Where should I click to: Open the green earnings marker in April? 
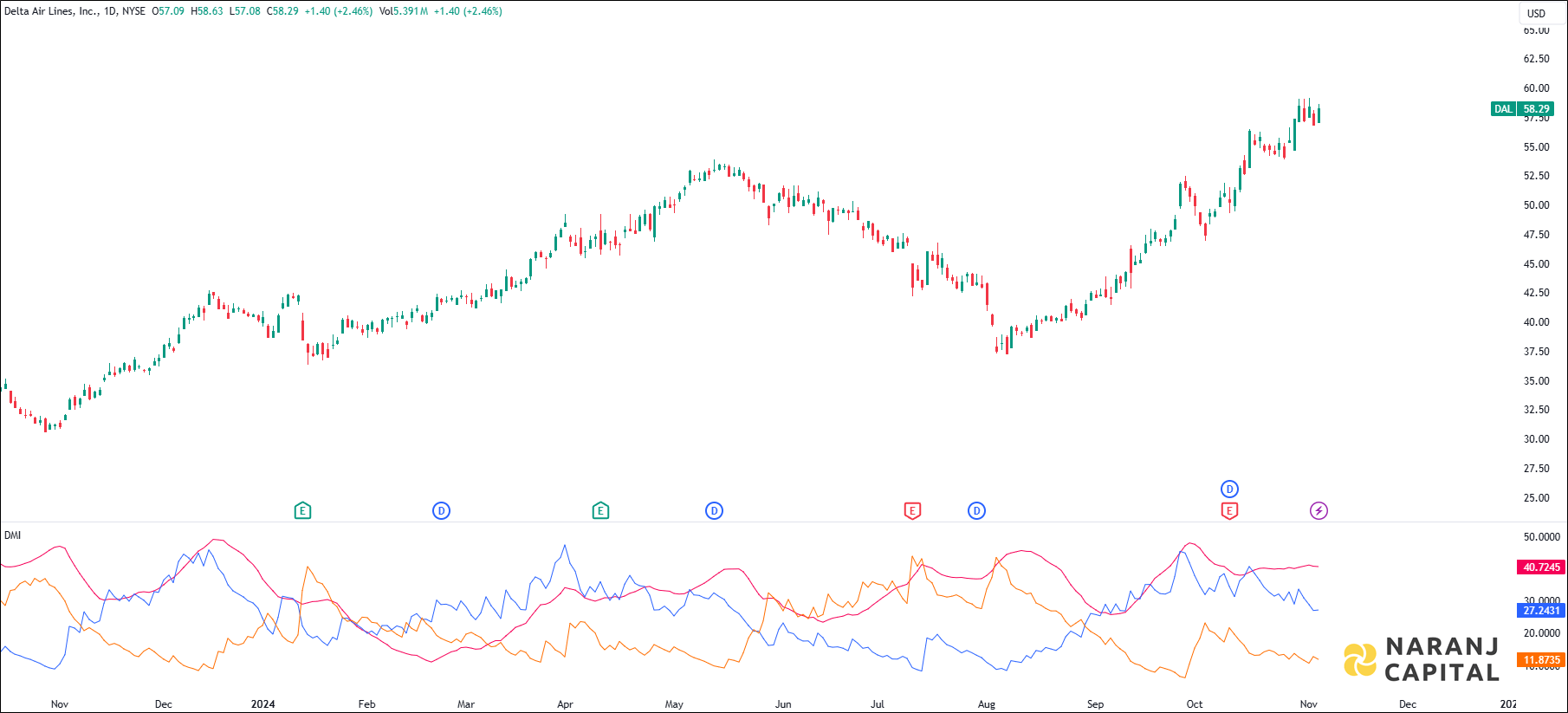pos(600,511)
